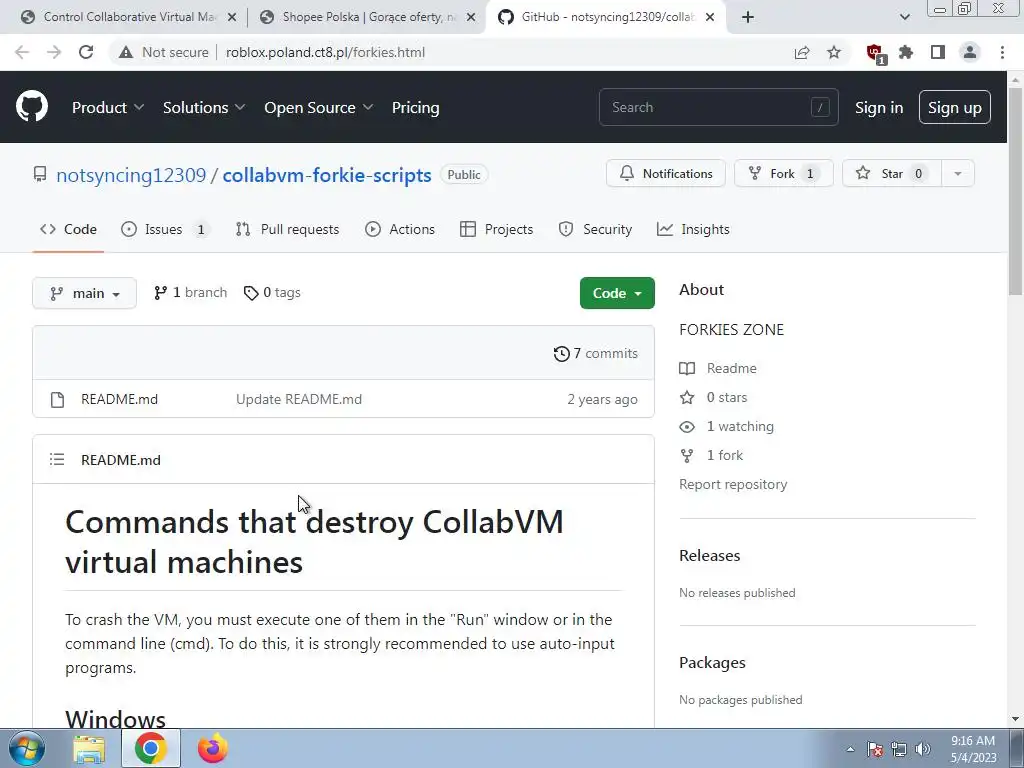
Task: Switch to the Shopee Polska browser tab
Action: (x=366, y=17)
